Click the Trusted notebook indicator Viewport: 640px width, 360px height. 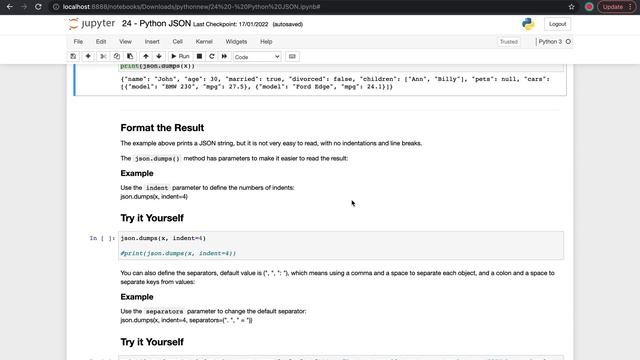pyautogui.click(x=509, y=42)
